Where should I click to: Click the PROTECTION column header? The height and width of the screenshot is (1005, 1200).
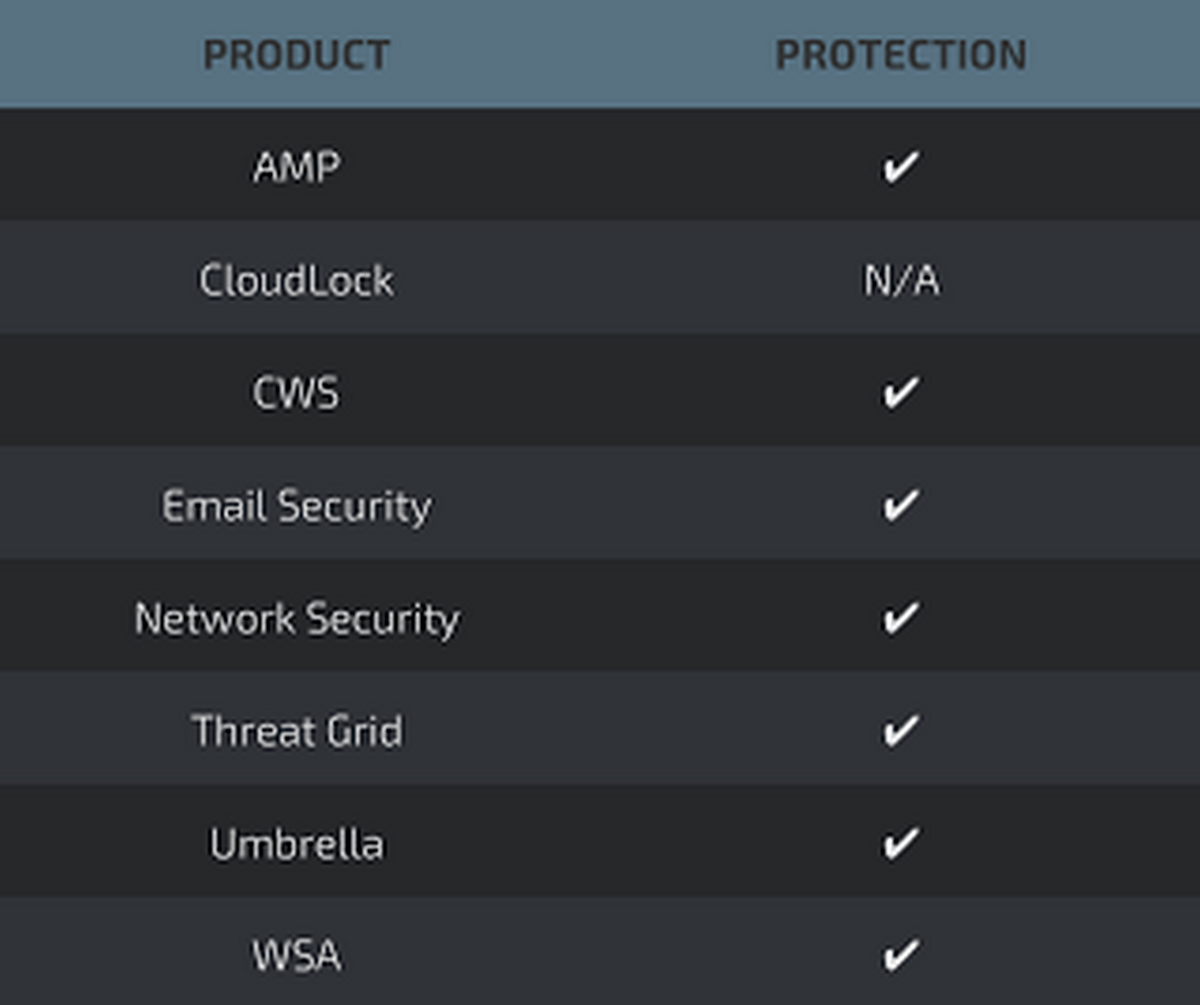click(901, 55)
